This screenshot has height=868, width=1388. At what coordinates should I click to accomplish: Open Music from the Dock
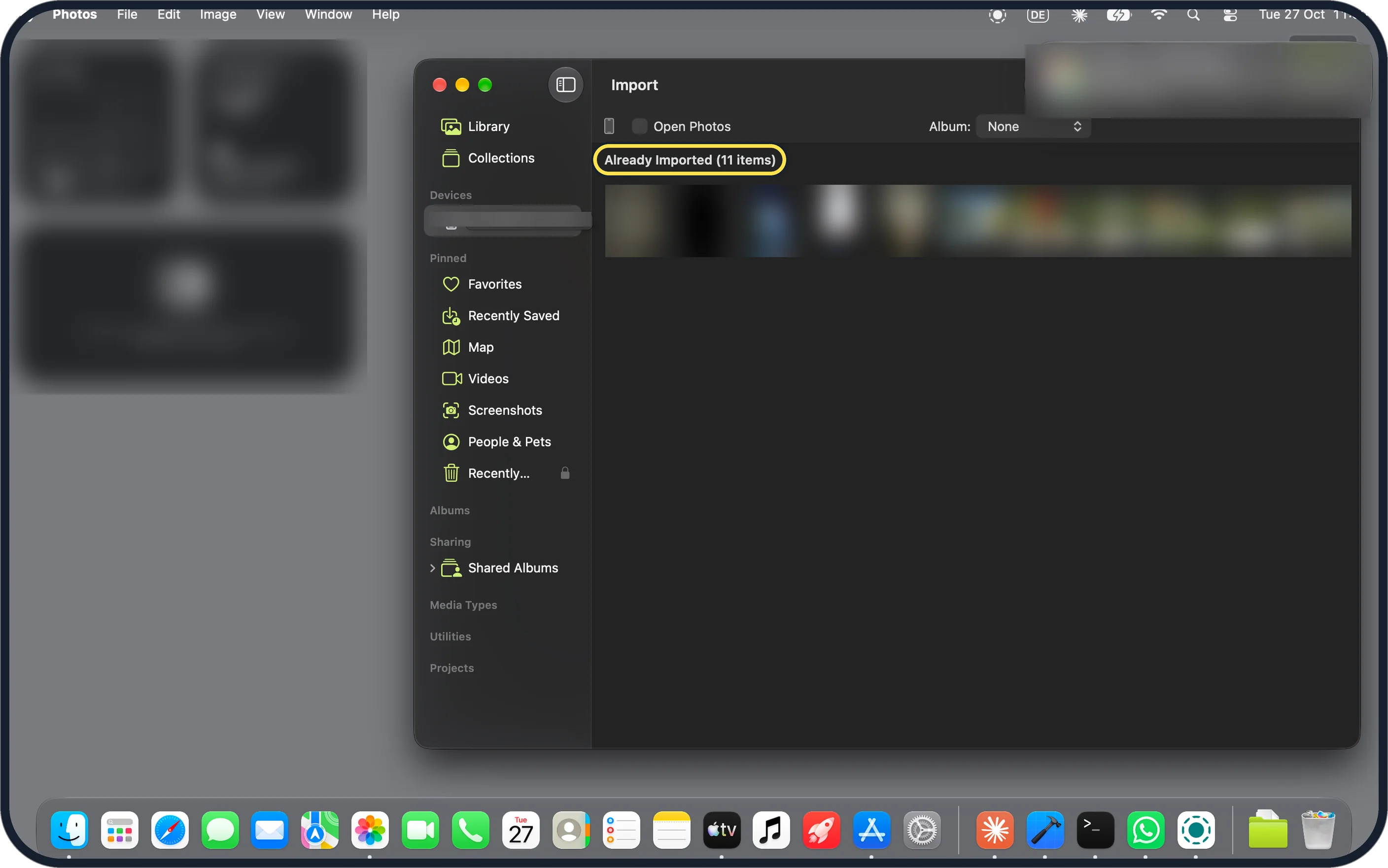[x=771, y=830]
